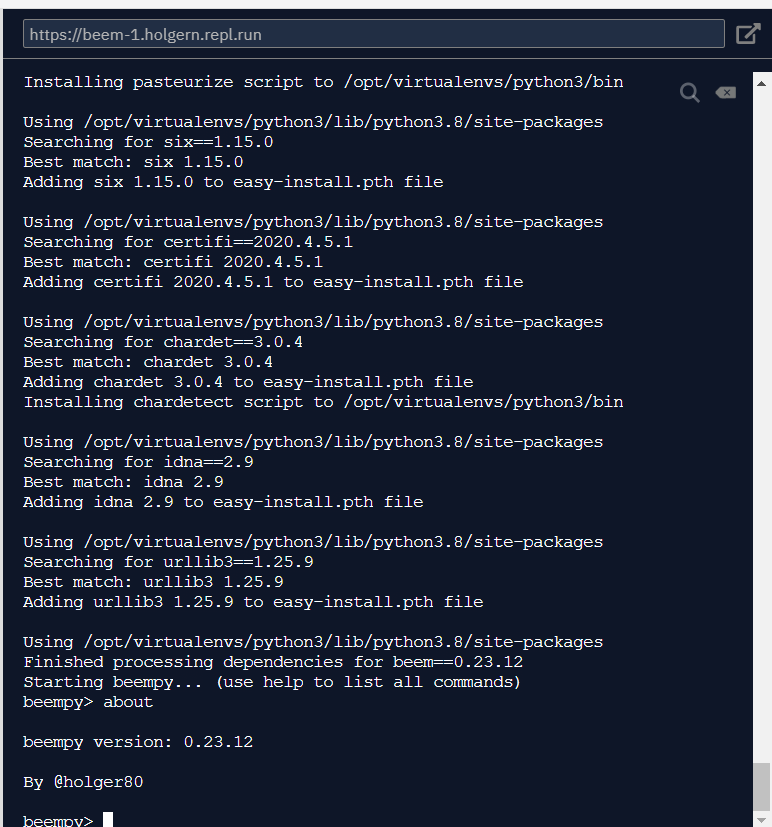The image size is (772, 827).
Task: Click the 'Installing pasteurize script' line
Action: pyautogui.click(x=323, y=82)
